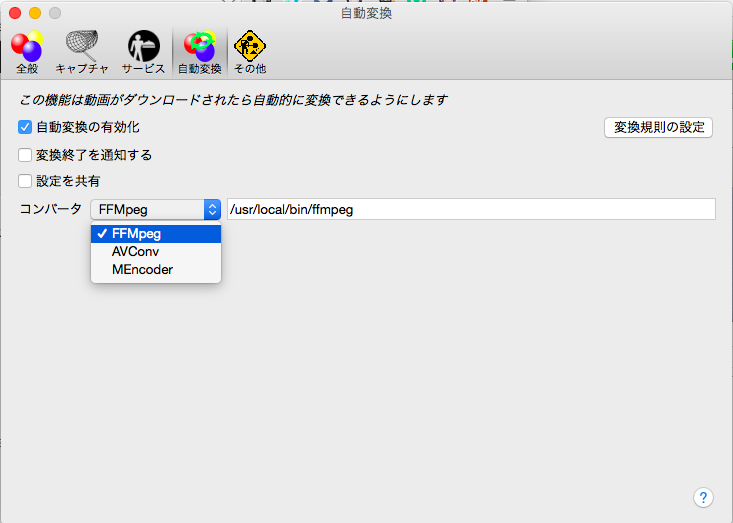This screenshot has width=733, height=523.
Task: Click the /usr/local/bin/ffmpeg path field
Action: pos(471,209)
